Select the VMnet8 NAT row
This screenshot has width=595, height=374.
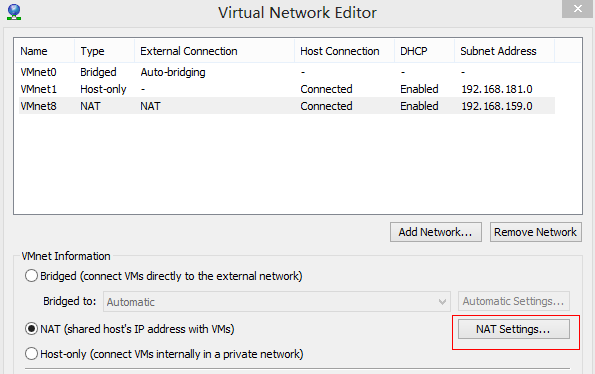[287, 106]
